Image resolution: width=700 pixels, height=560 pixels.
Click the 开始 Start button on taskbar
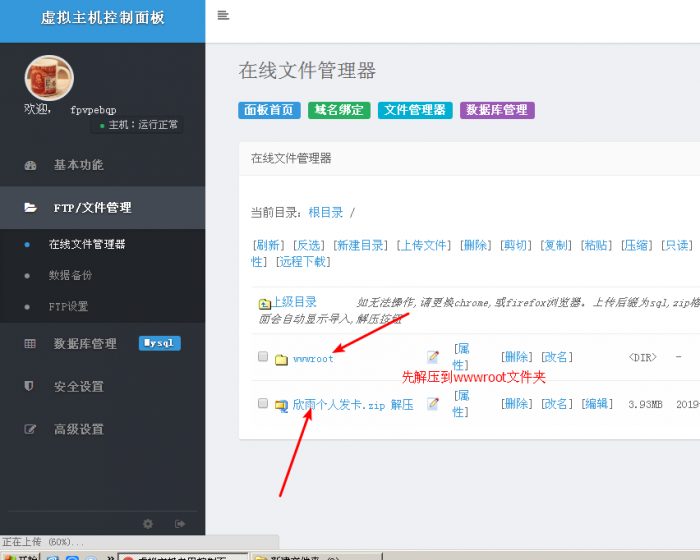[20, 555]
